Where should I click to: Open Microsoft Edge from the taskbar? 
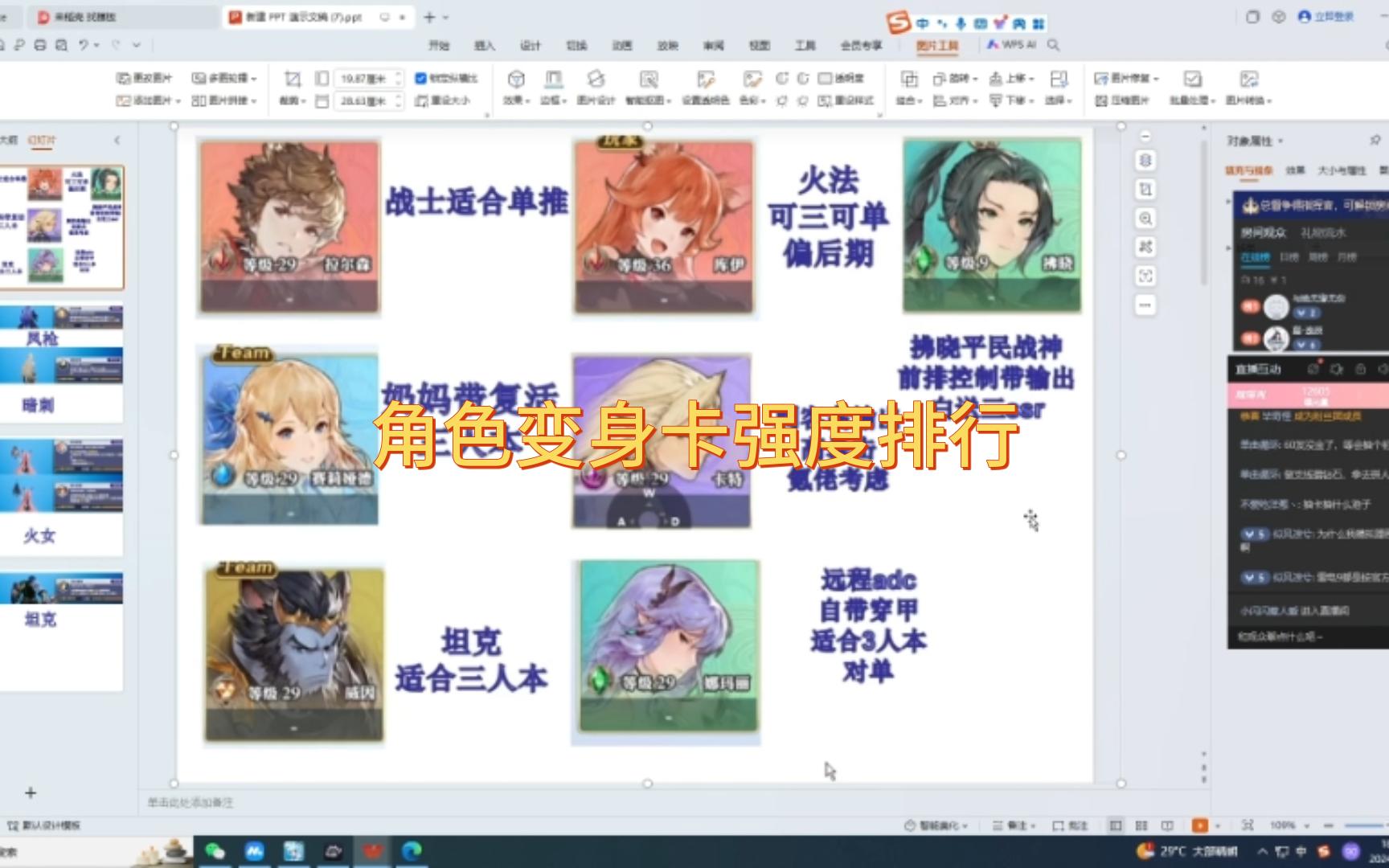412,851
